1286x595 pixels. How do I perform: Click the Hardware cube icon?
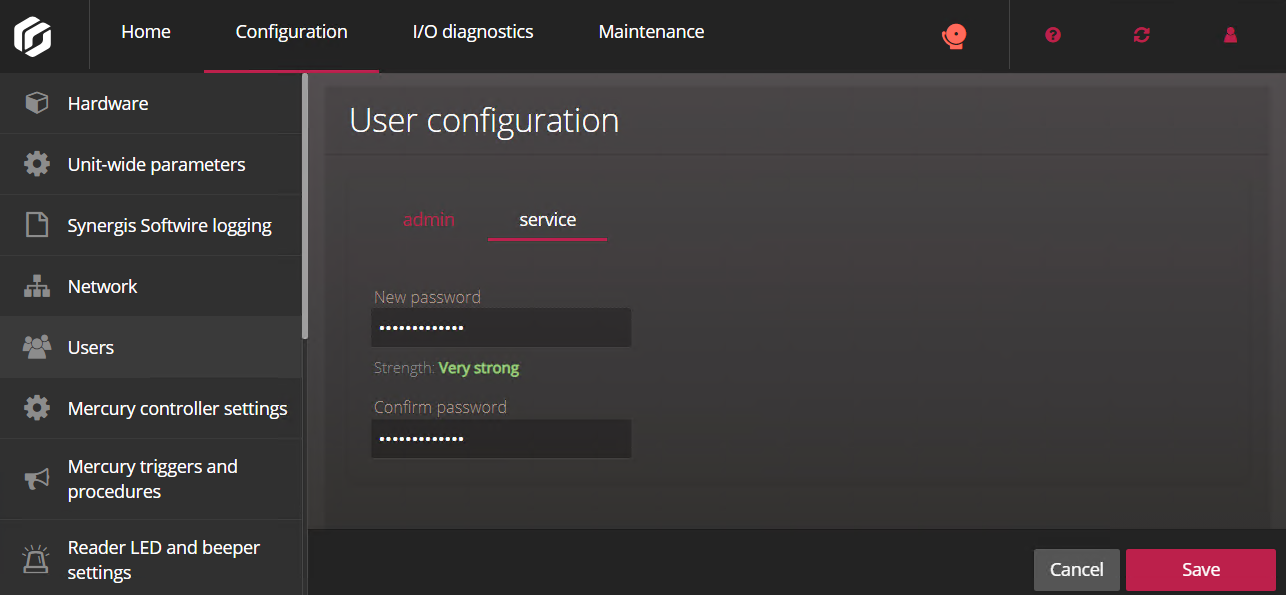[x=37, y=103]
